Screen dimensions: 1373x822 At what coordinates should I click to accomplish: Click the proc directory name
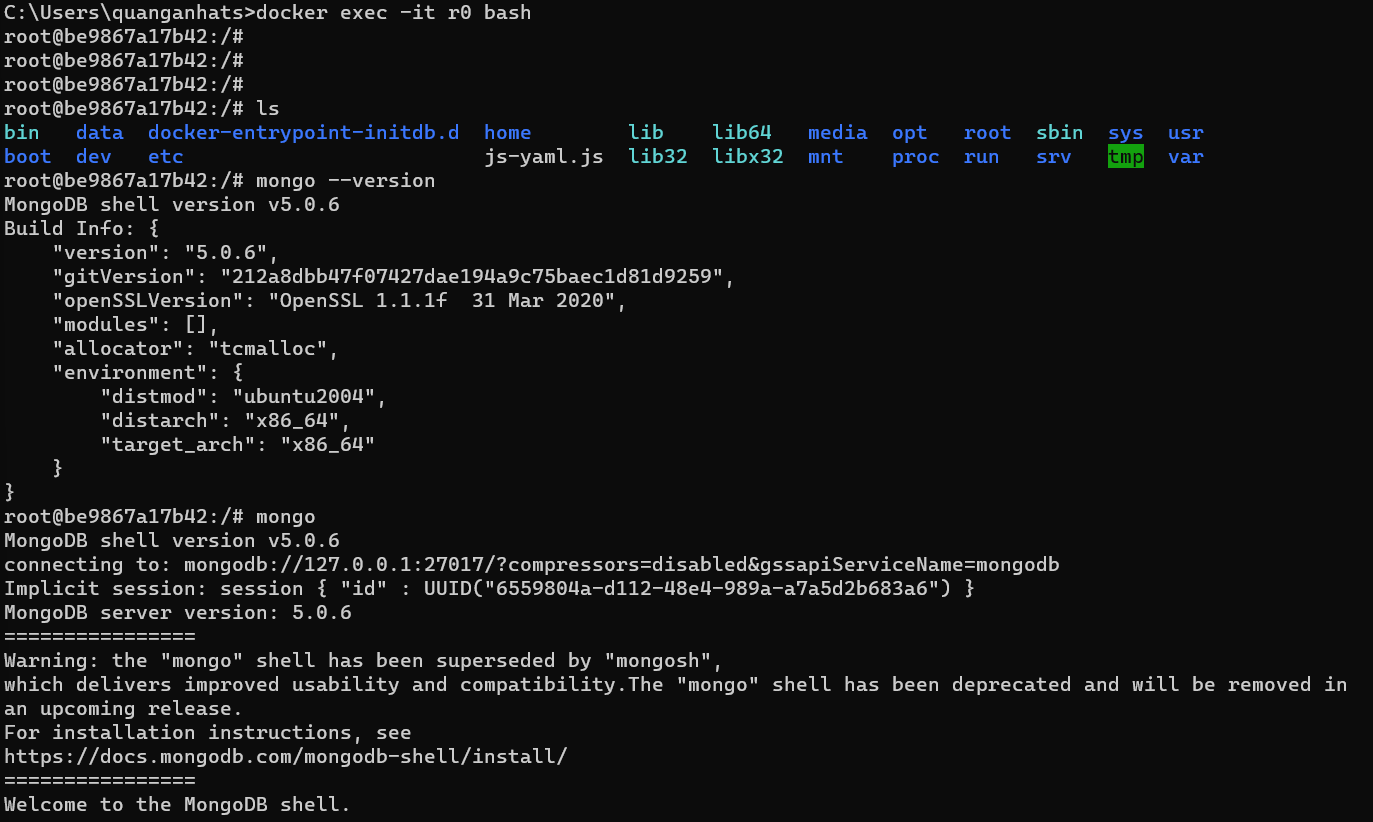point(915,157)
